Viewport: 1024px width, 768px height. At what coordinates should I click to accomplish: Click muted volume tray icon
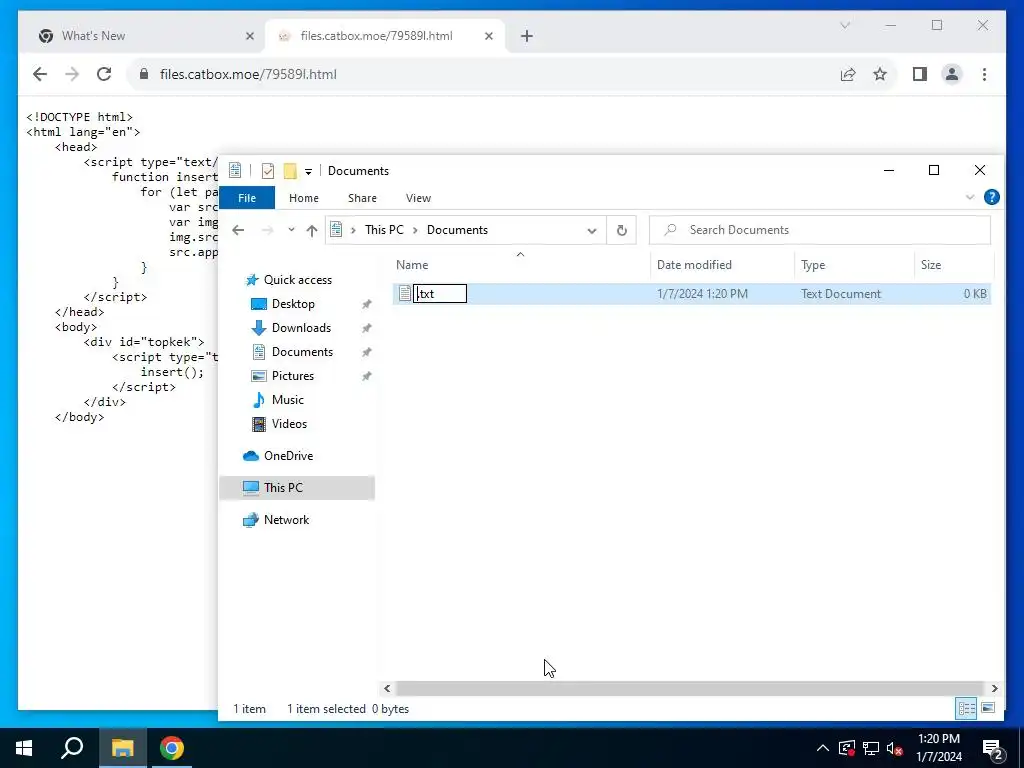895,748
